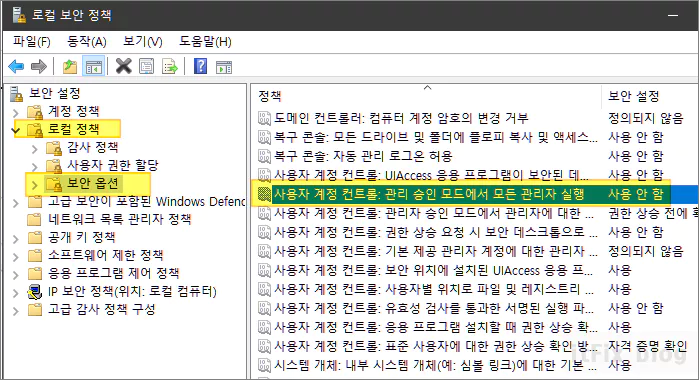Collapse the 로컬 정책 tree node
699x380 pixels.
point(16,130)
